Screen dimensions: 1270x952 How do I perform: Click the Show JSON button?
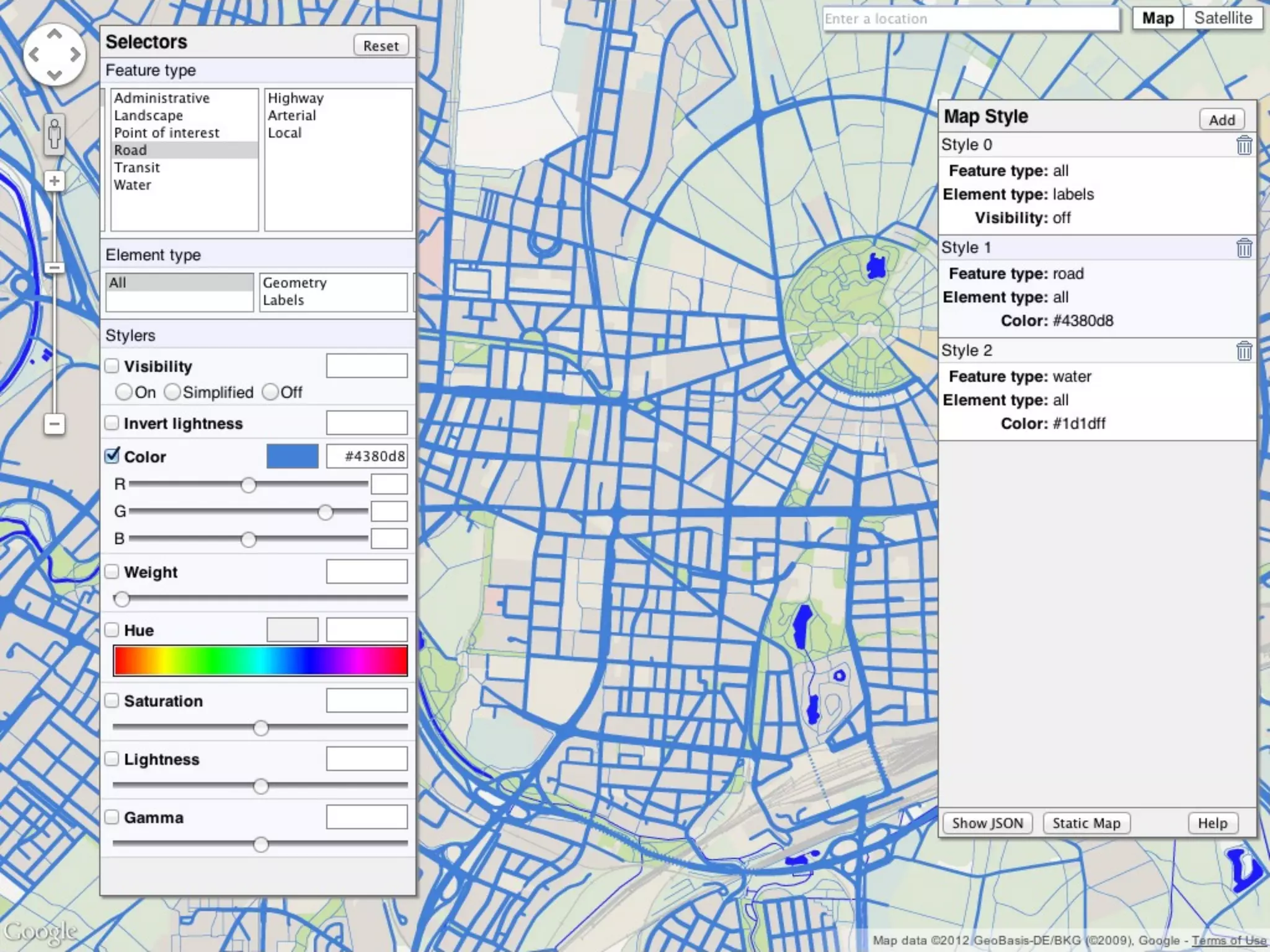[987, 823]
